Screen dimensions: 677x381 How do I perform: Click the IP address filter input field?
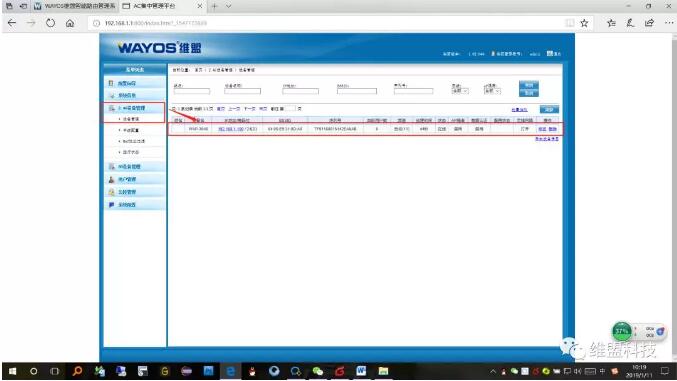pyautogui.click(x=301, y=91)
